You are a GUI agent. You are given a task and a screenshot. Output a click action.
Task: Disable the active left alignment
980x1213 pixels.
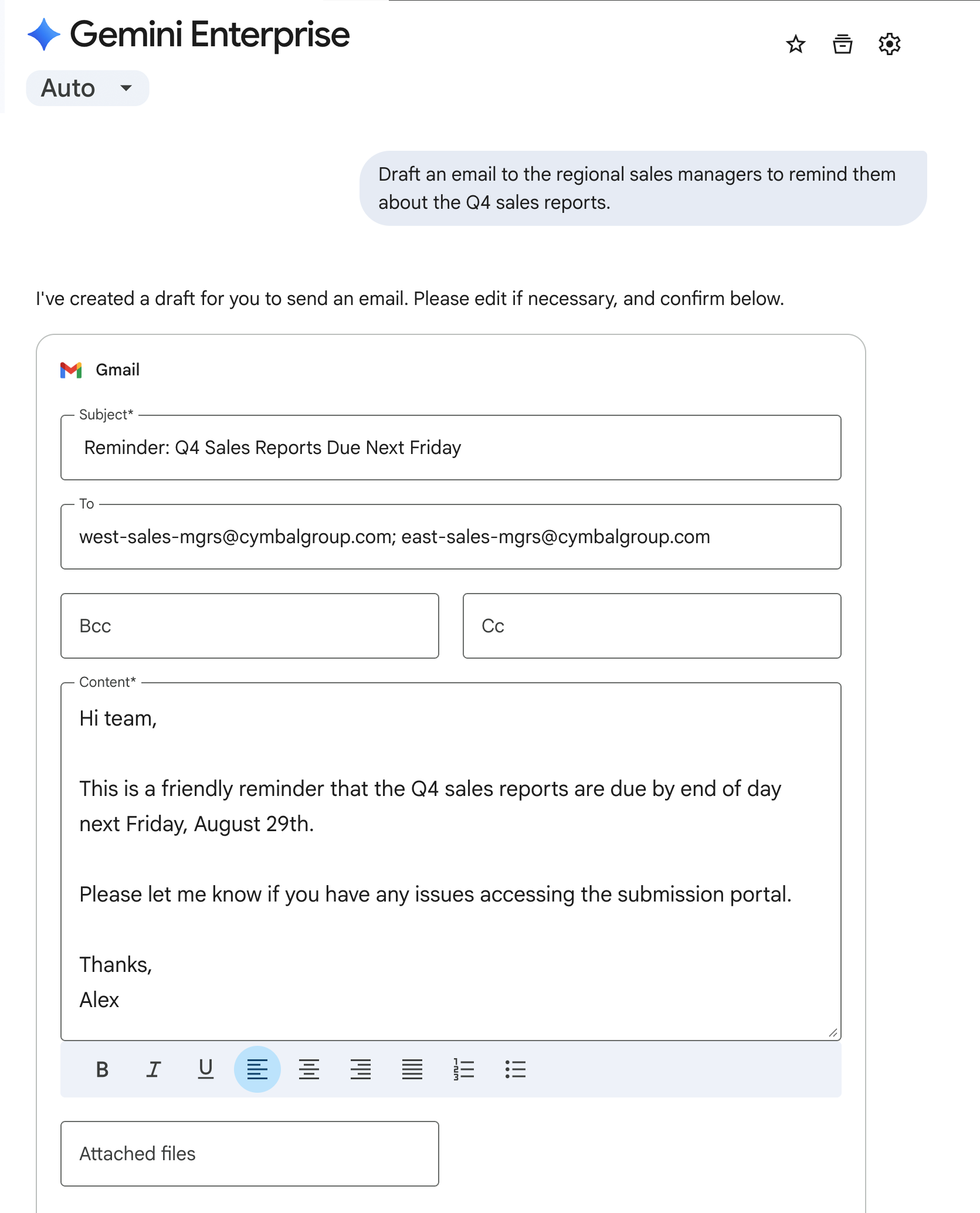coord(257,1069)
